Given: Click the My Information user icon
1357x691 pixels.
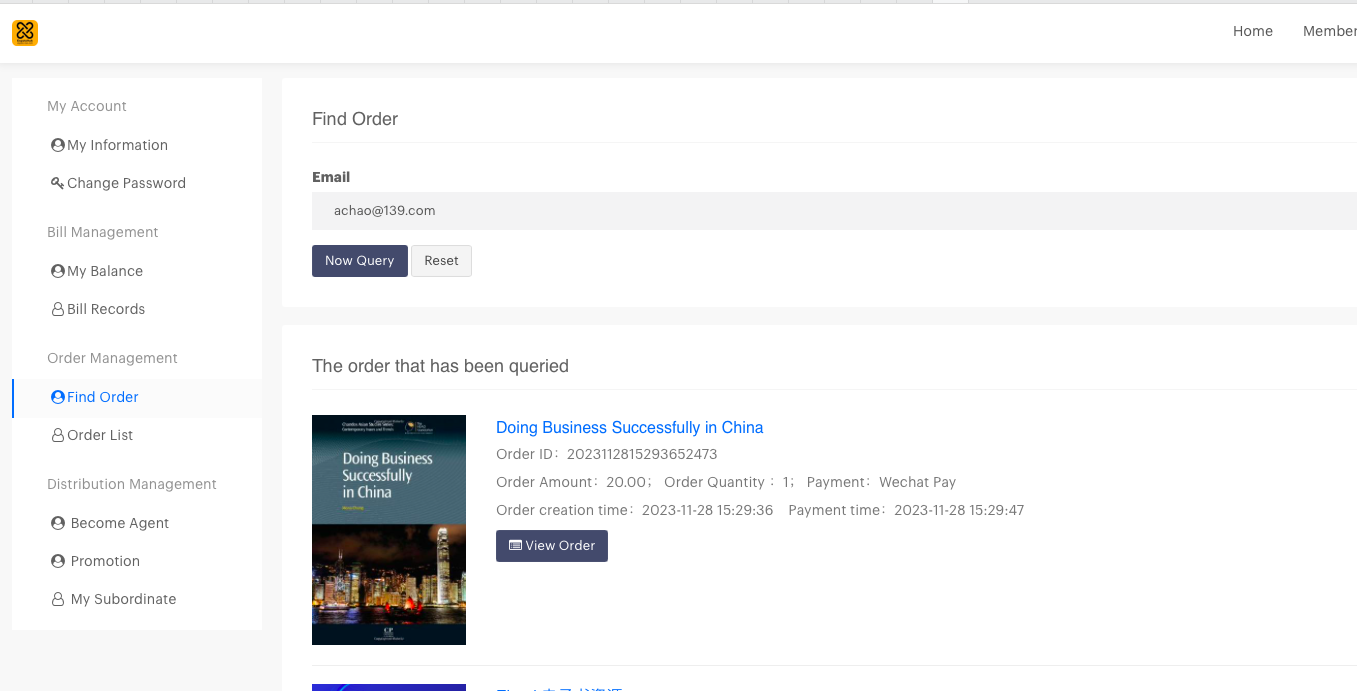Looking at the screenshot, I should tap(58, 145).
